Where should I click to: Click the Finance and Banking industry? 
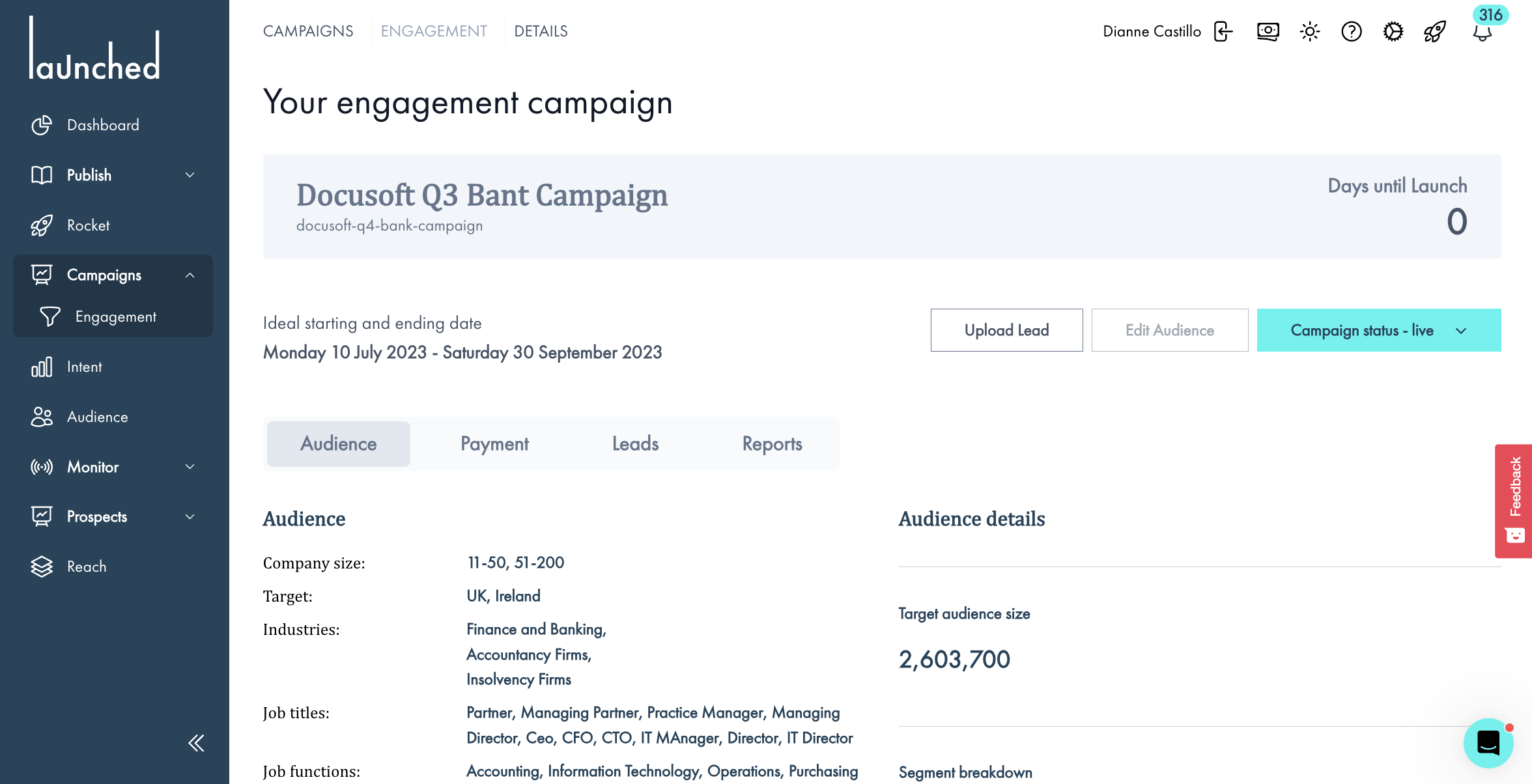click(x=536, y=629)
